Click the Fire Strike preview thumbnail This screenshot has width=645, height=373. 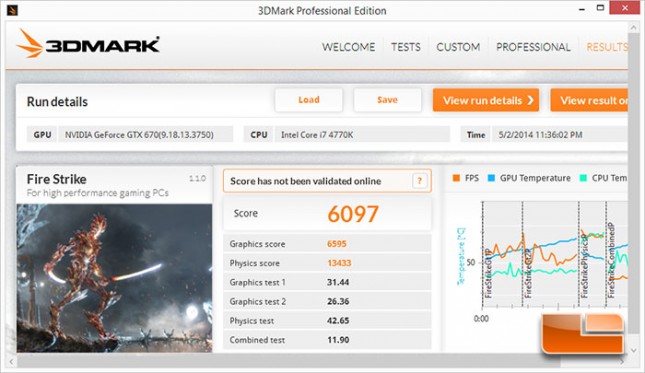[x=114, y=278]
